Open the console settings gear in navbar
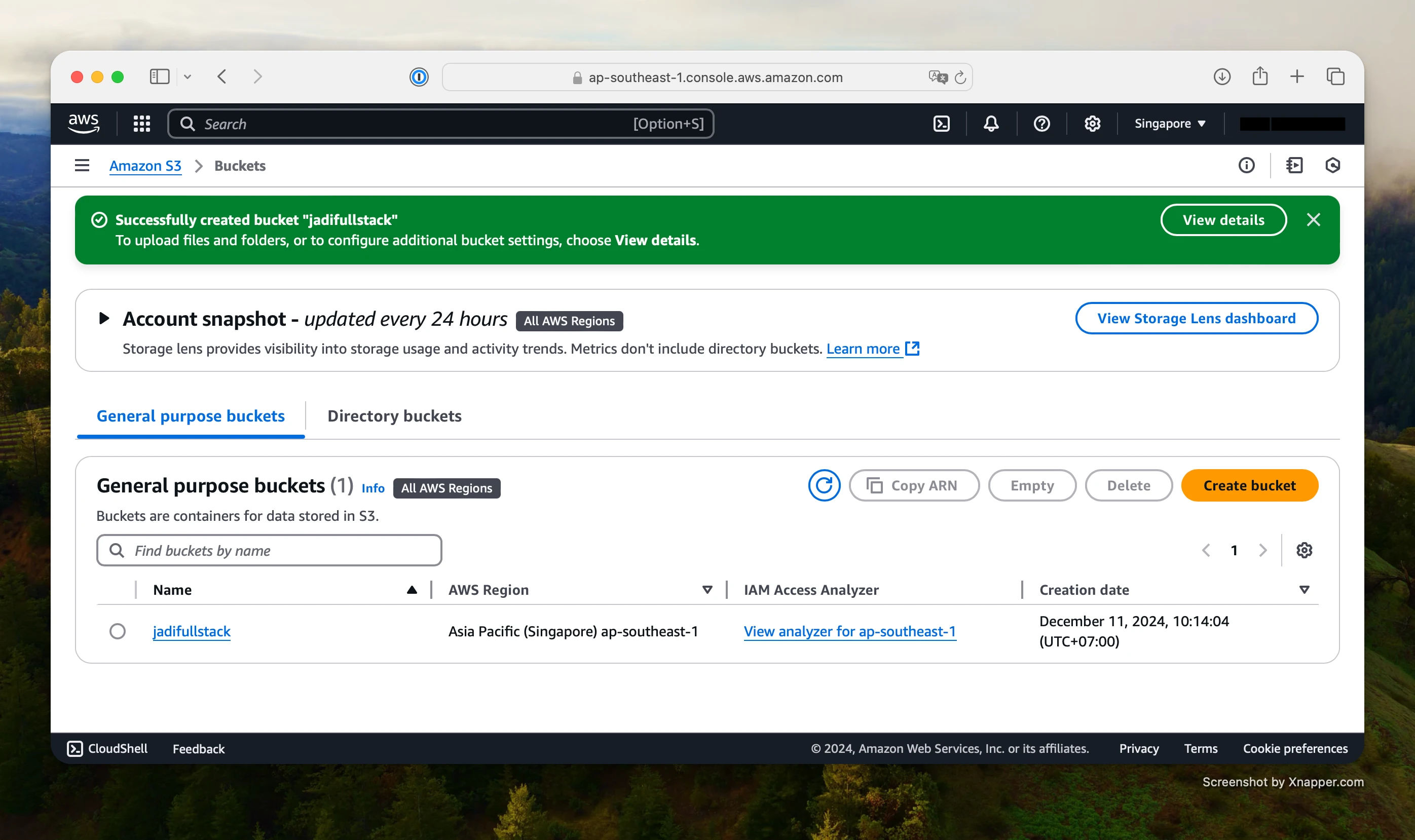Screen dimensions: 1415x840 [x=1092, y=124]
